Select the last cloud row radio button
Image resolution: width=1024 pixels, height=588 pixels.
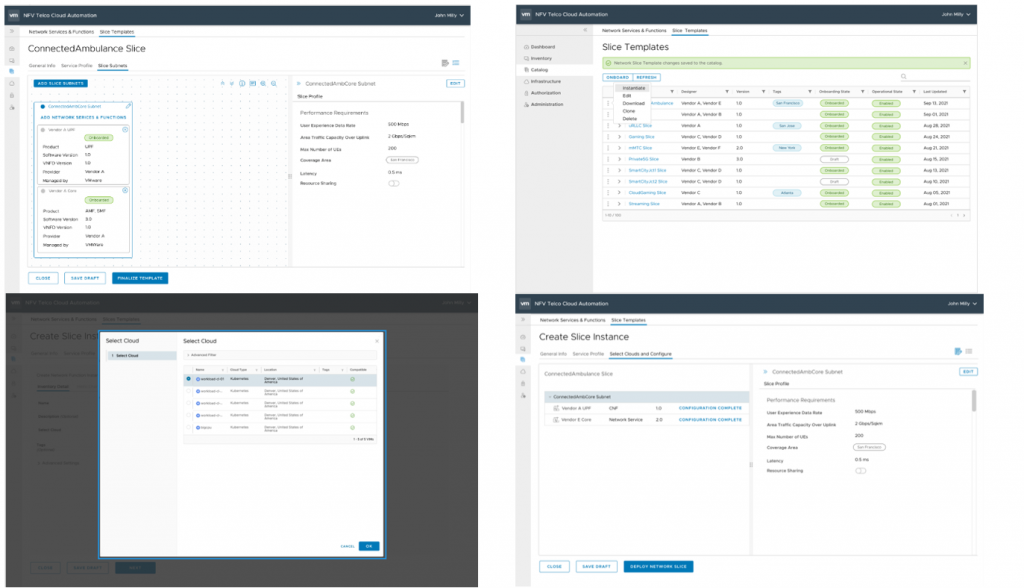tap(189, 427)
